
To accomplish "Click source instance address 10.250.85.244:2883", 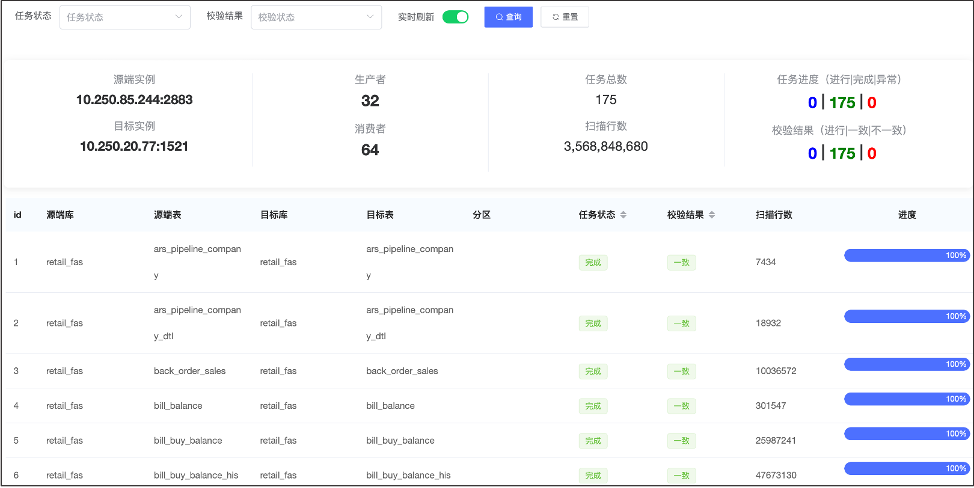I will [134, 100].
